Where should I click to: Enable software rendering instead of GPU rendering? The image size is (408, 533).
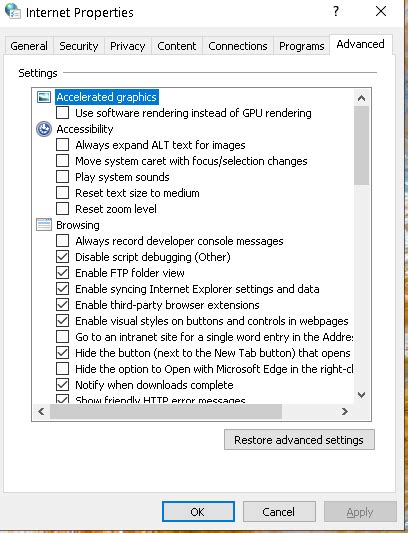click(x=63, y=113)
